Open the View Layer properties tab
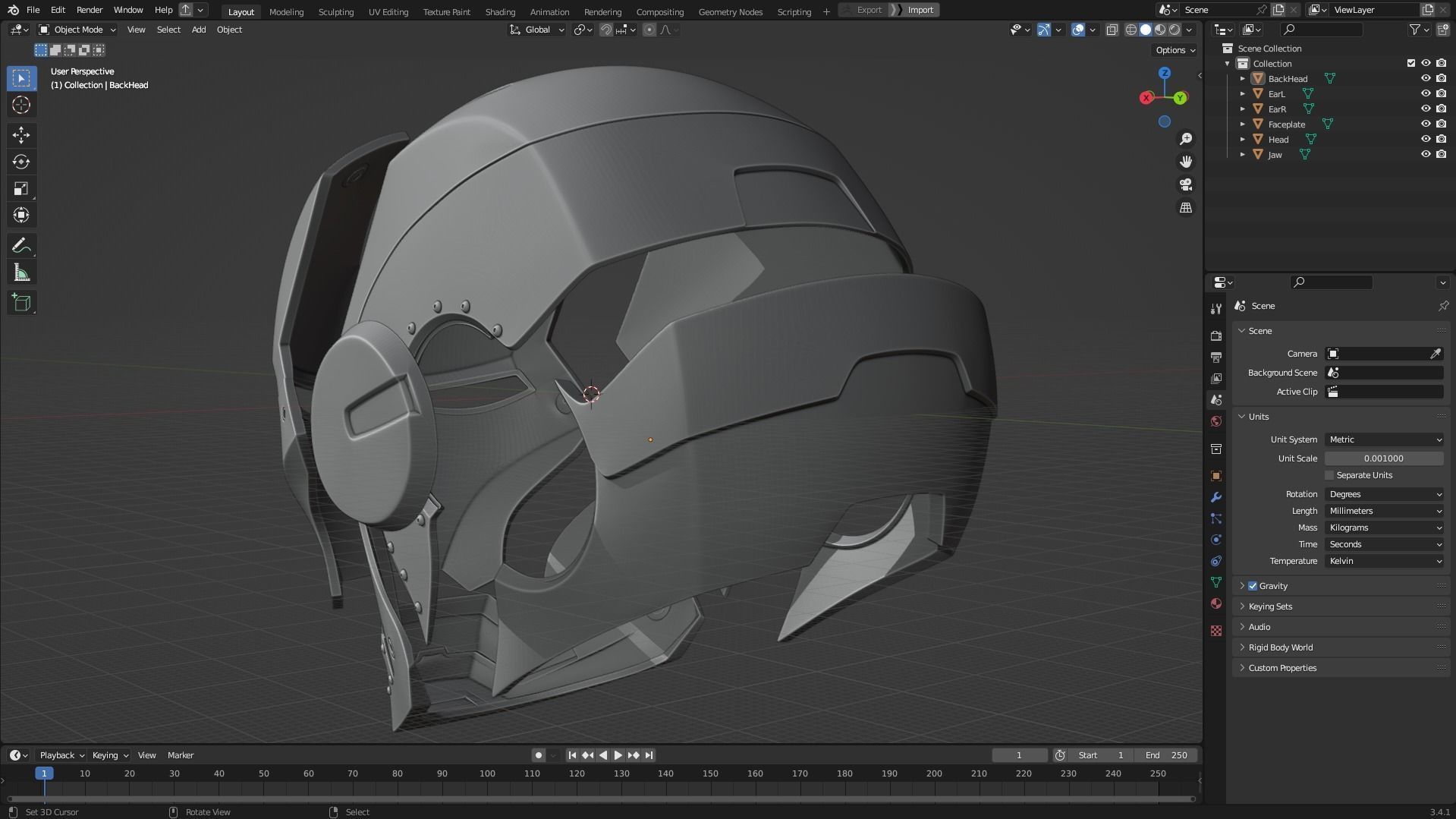 [1216, 378]
